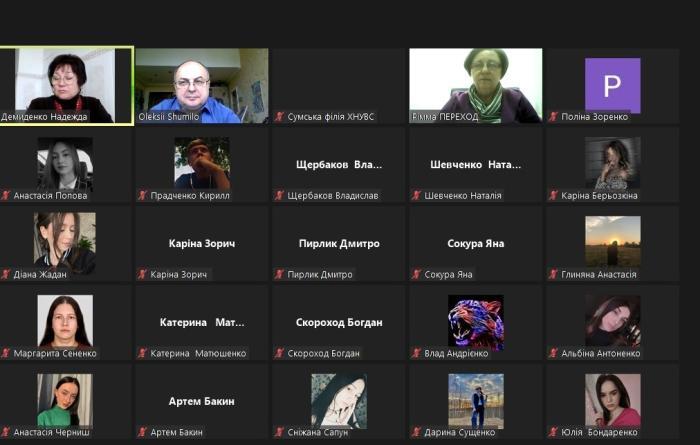
Task: Click the Шевченко Наталія name label
Action: pyautogui.click(x=464, y=196)
